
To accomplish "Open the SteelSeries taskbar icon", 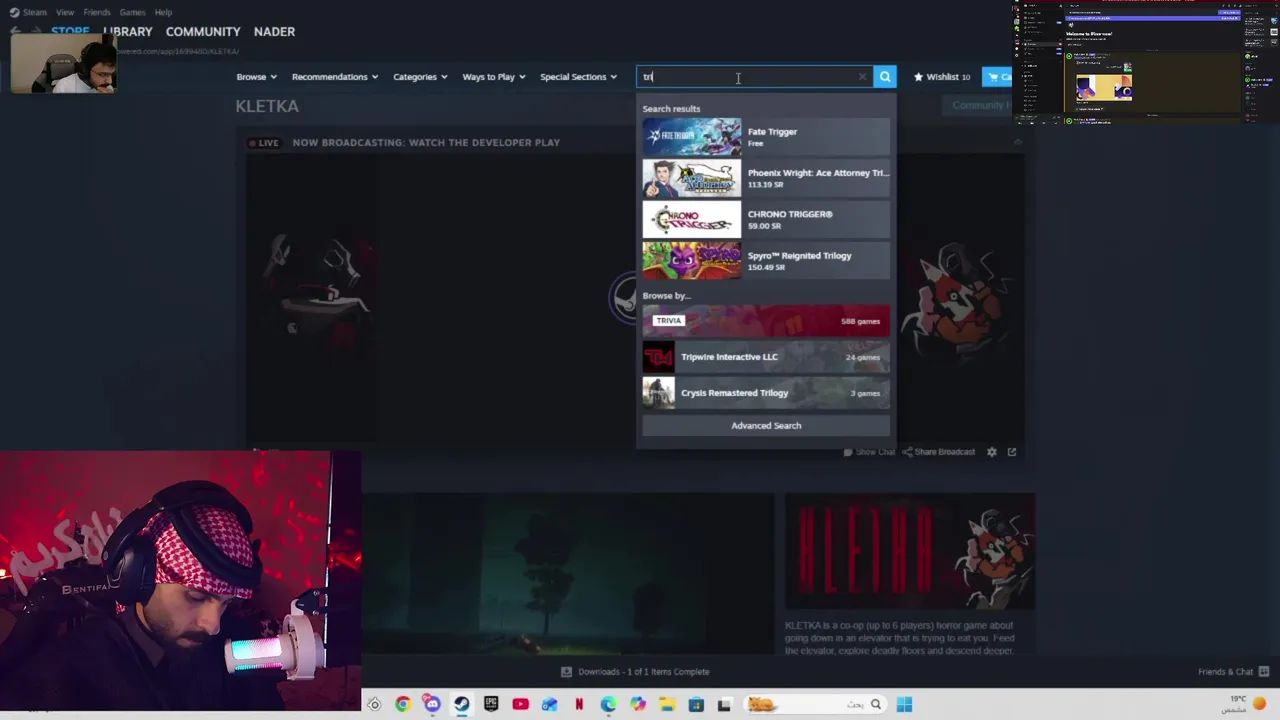I will (374, 704).
